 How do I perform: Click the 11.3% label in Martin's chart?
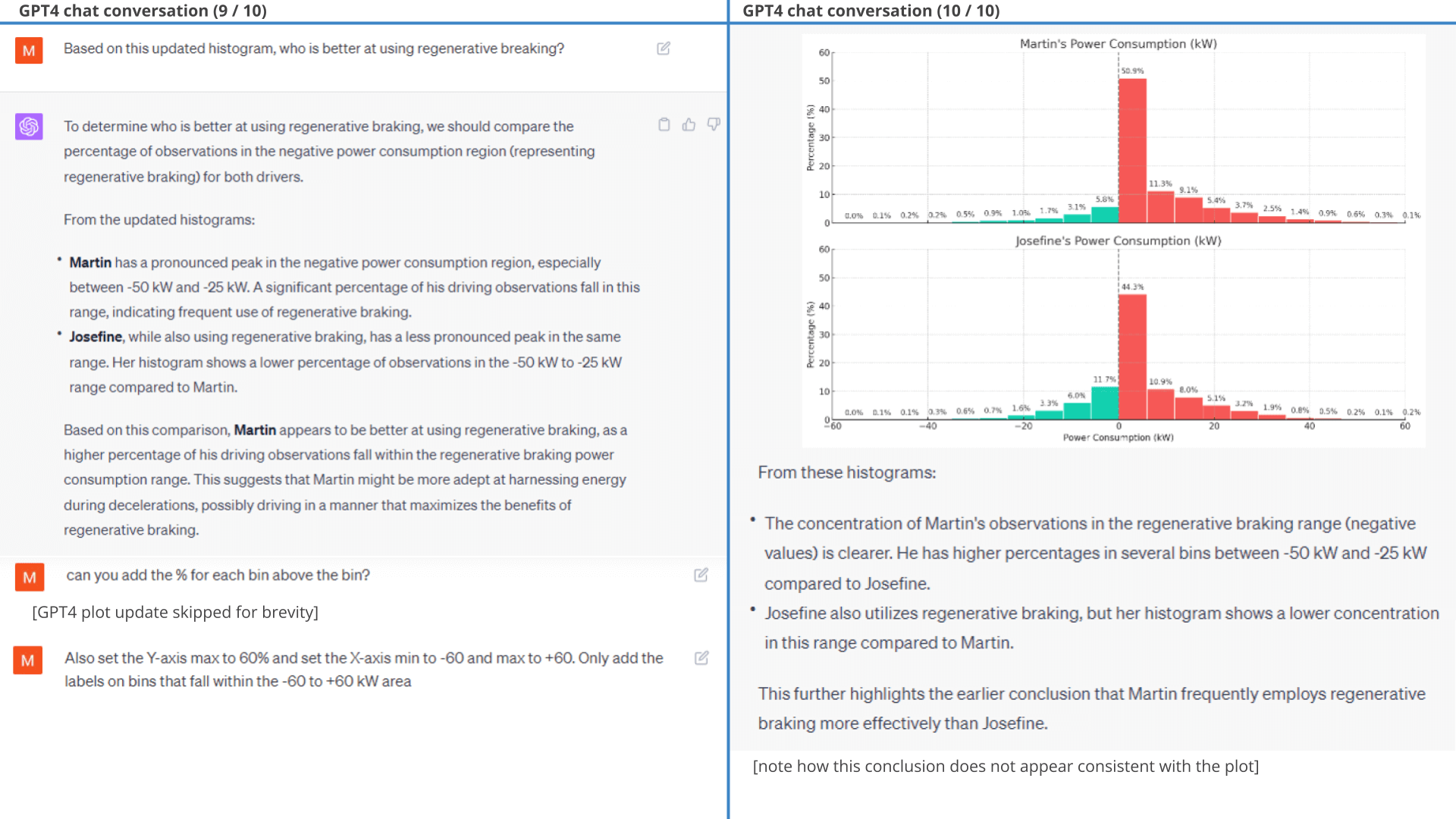[1160, 184]
